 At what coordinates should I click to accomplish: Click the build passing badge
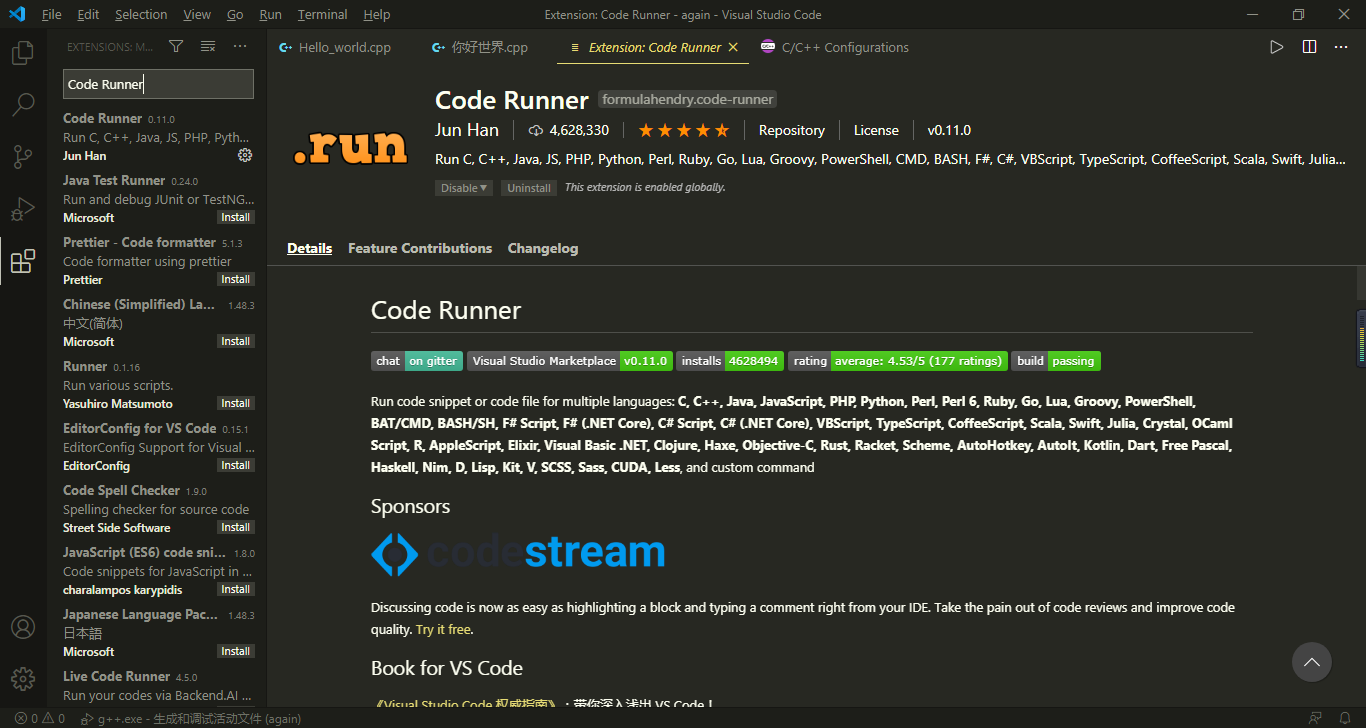[1056, 361]
